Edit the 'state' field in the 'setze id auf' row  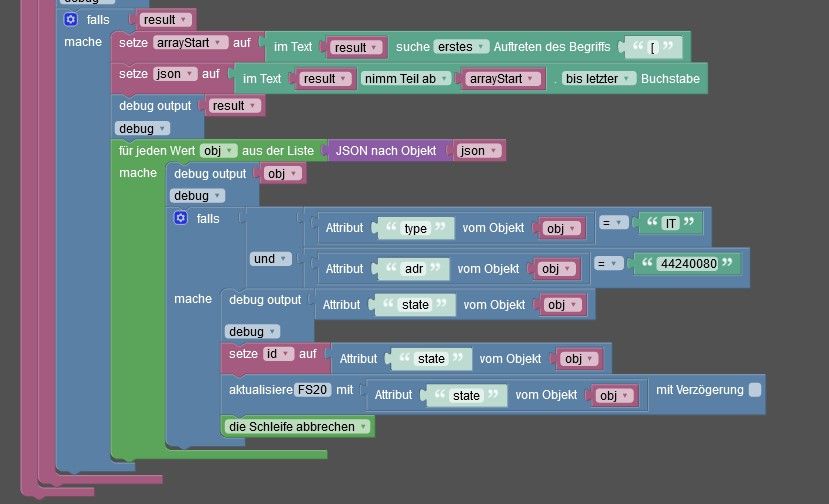(x=431, y=359)
